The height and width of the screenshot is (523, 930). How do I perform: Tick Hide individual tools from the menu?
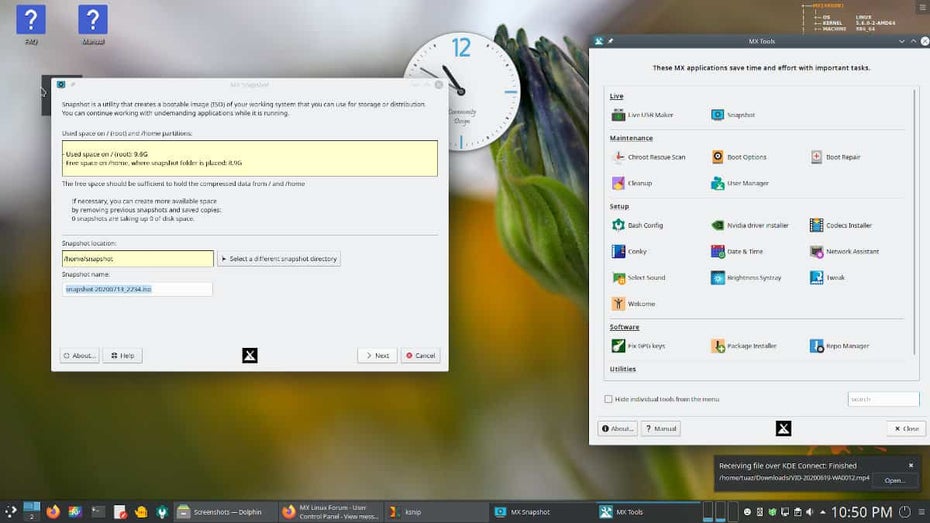pos(608,399)
